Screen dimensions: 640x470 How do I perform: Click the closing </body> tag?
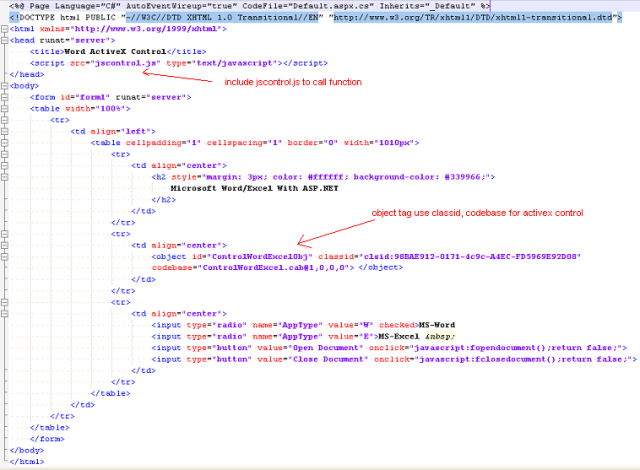click(x=27, y=451)
